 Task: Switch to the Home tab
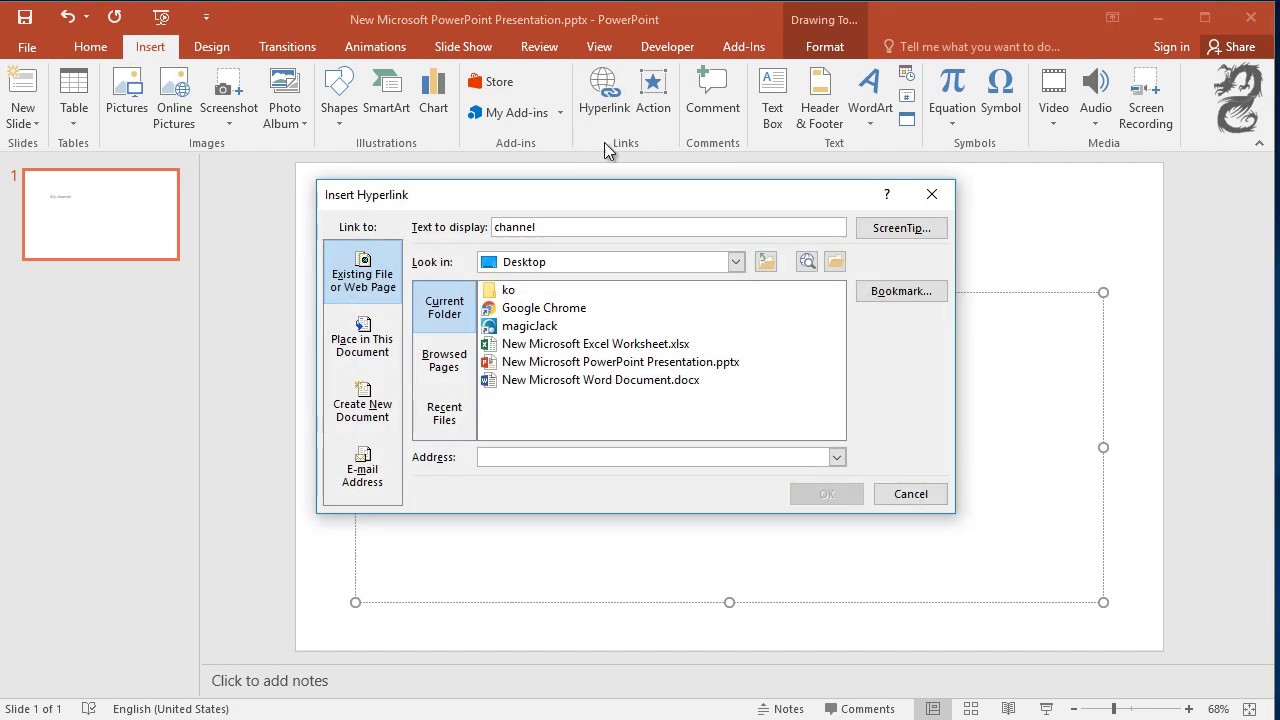(90, 47)
